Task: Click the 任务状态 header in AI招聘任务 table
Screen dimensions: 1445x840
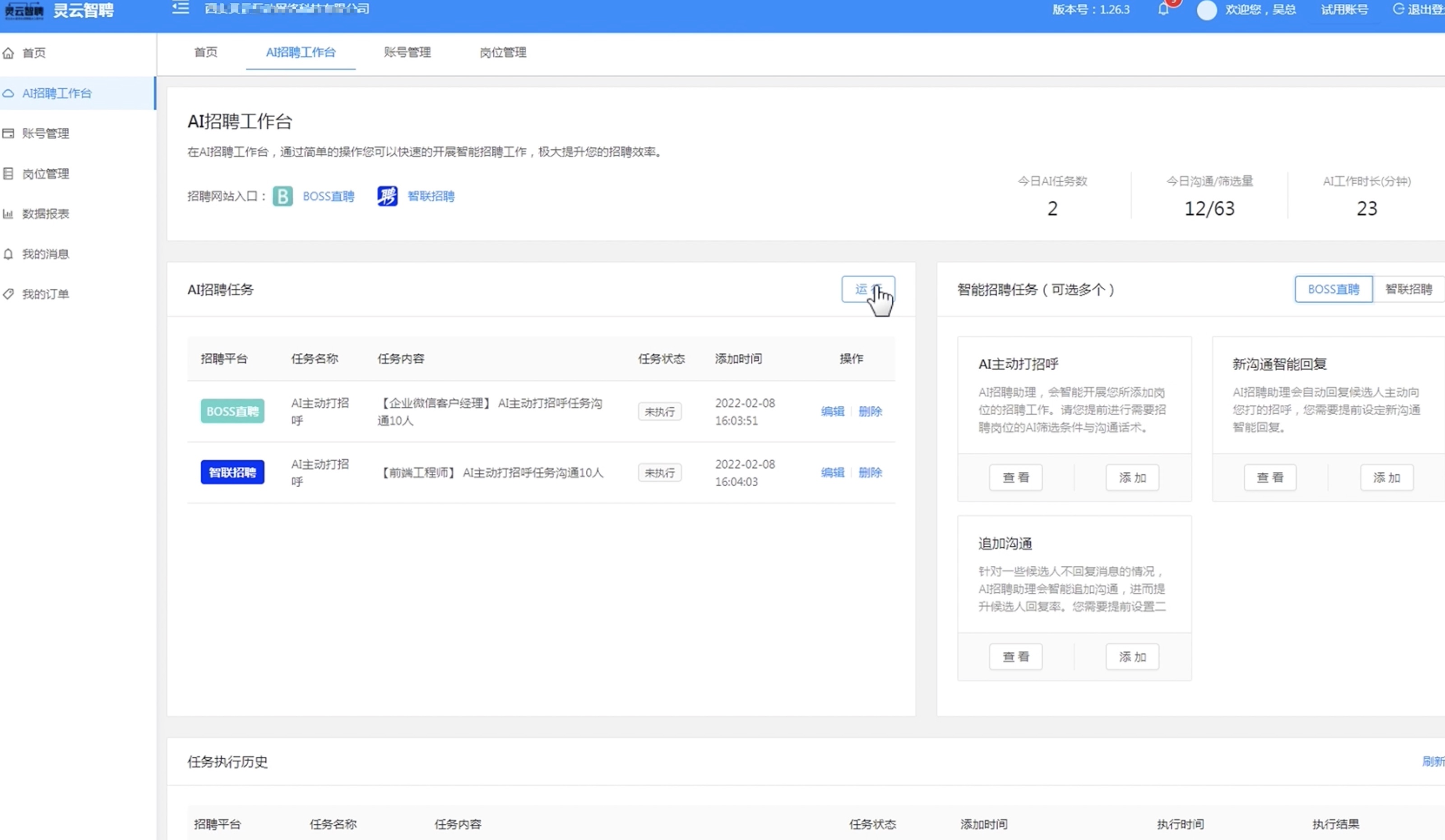Action: [x=661, y=358]
